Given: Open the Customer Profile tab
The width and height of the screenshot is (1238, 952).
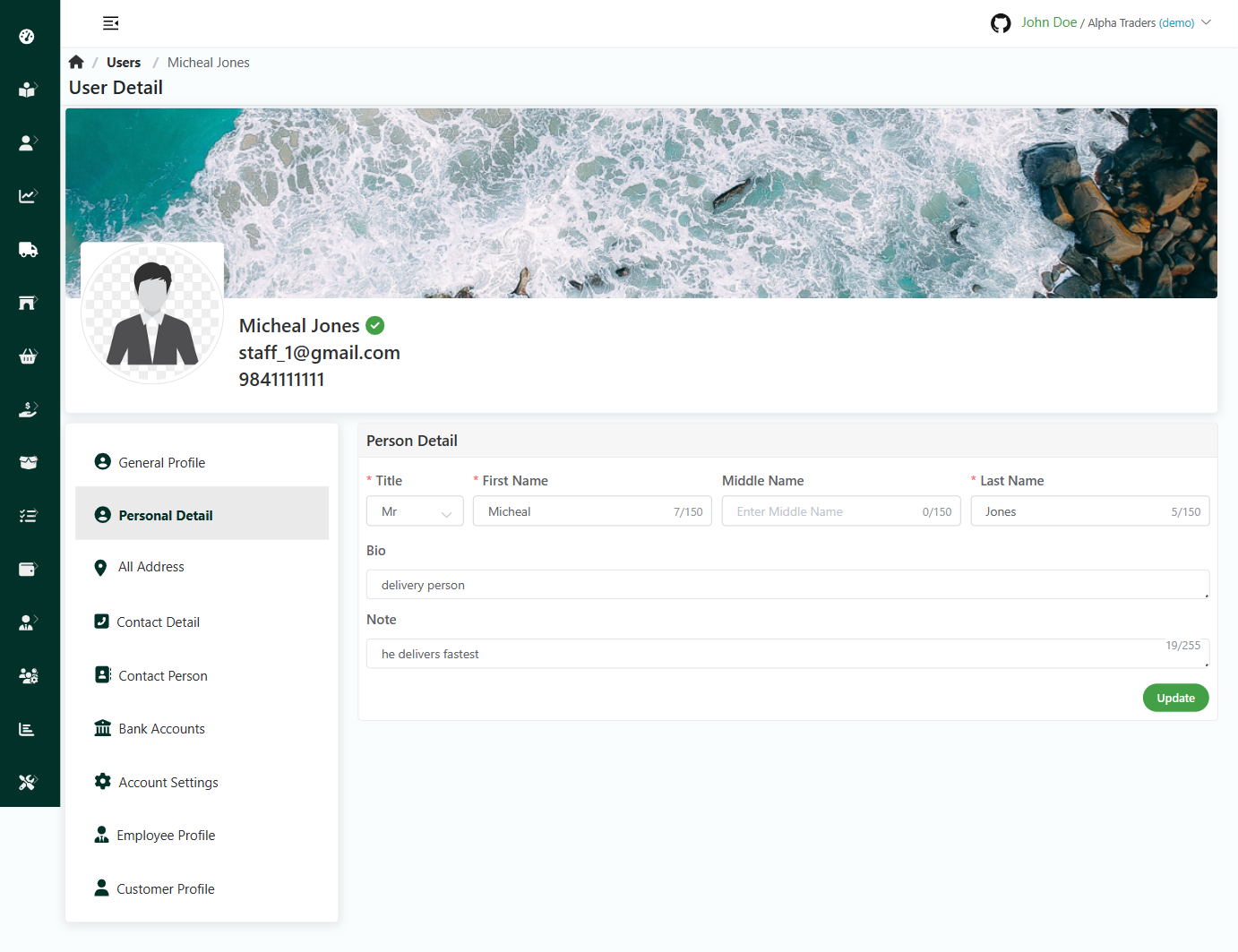Looking at the screenshot, I should (x=202, y=889).
